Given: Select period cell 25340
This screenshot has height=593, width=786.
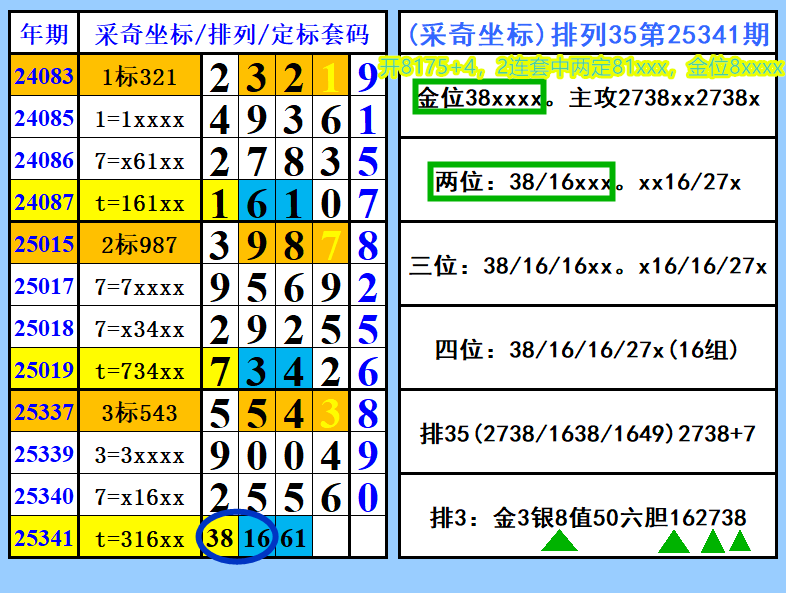Looking at the screenshot, I should 44,496.
